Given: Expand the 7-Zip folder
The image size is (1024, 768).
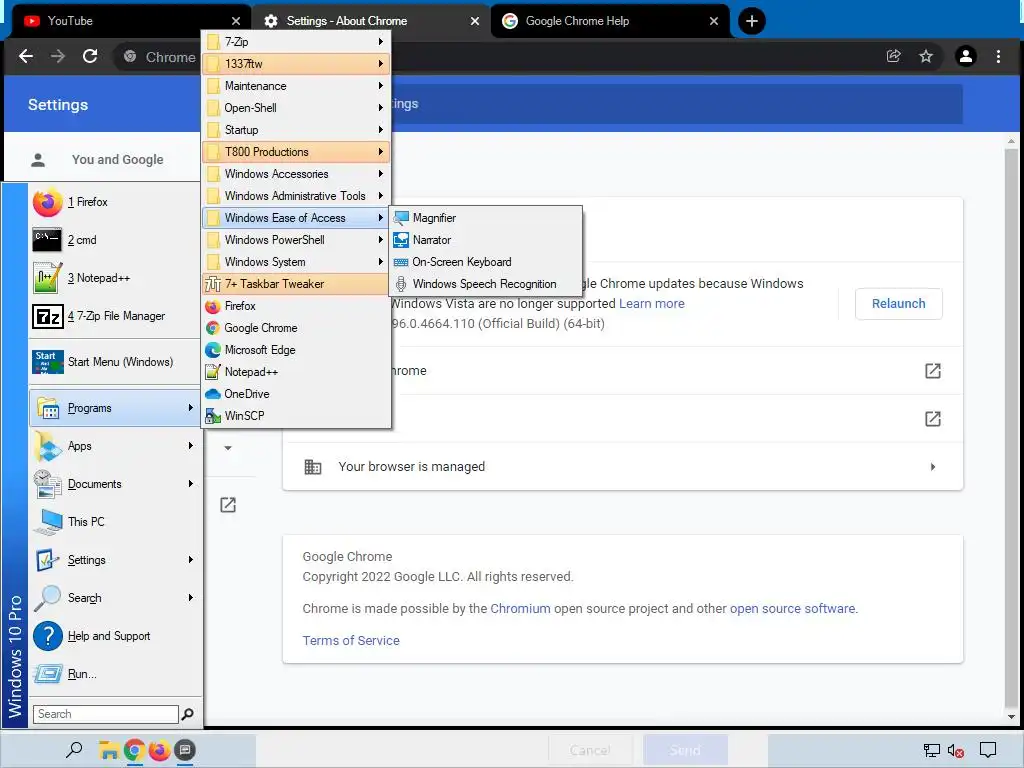Looking at the screenshot, I should (x=296, y=42).
